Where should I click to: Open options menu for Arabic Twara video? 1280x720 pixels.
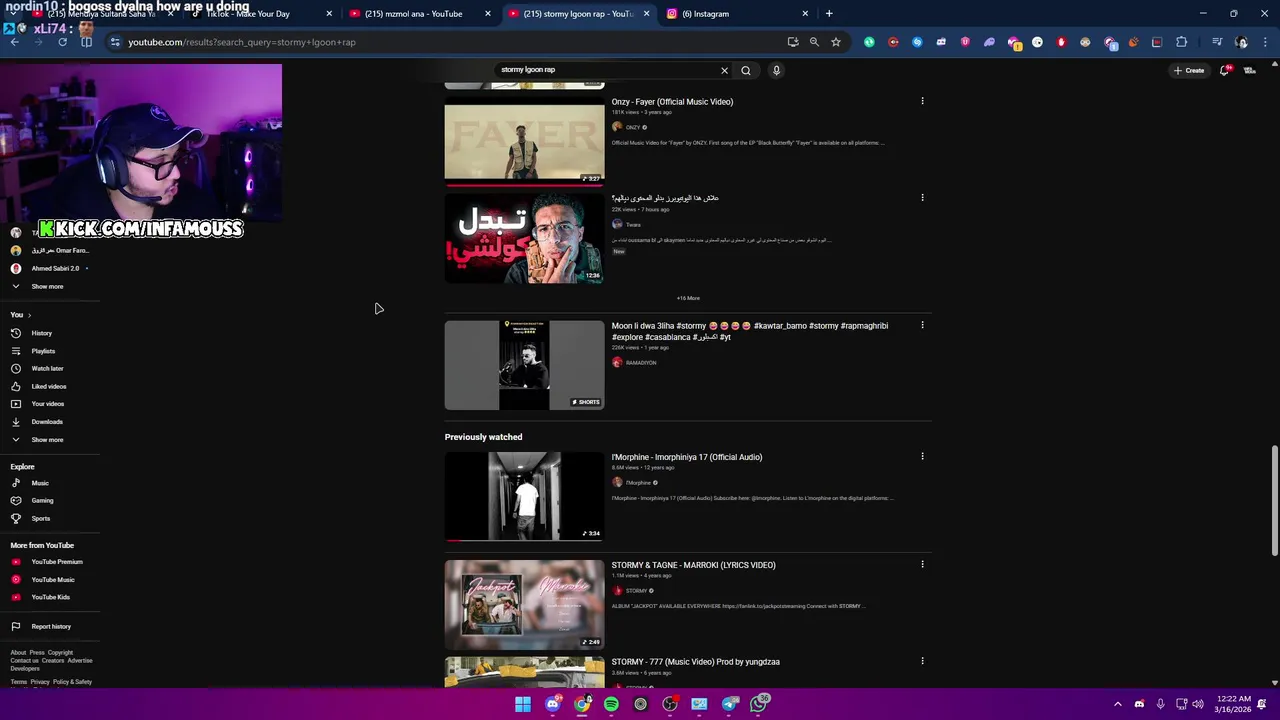point(922,197)
